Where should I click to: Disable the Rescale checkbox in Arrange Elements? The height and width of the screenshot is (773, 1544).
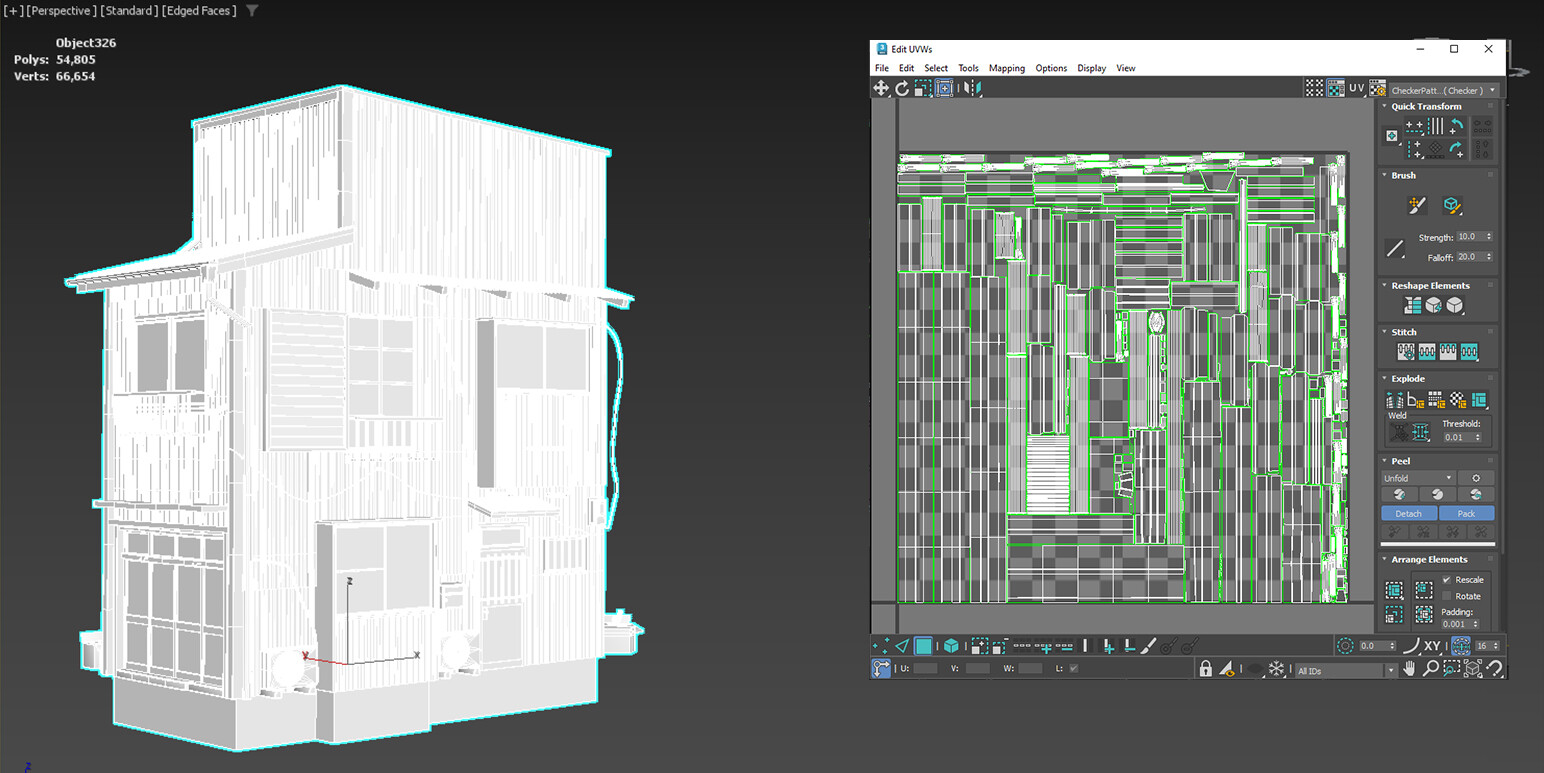point(1447,580)
